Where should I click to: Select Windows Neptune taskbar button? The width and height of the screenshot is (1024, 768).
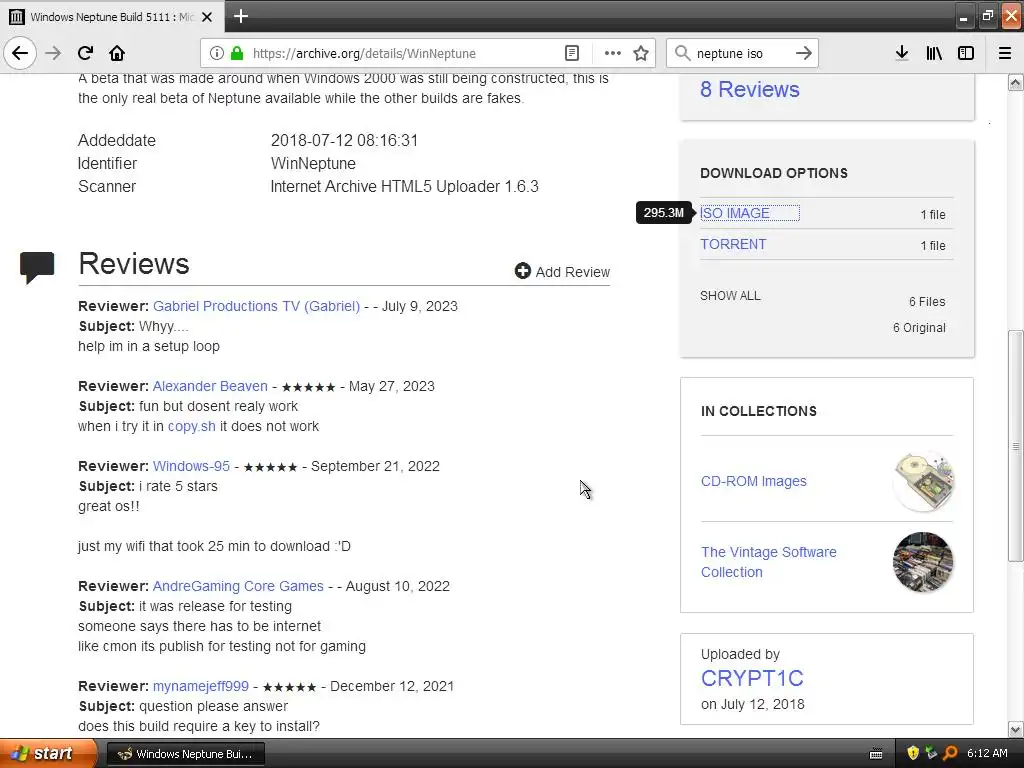click(x=185, y=754)
